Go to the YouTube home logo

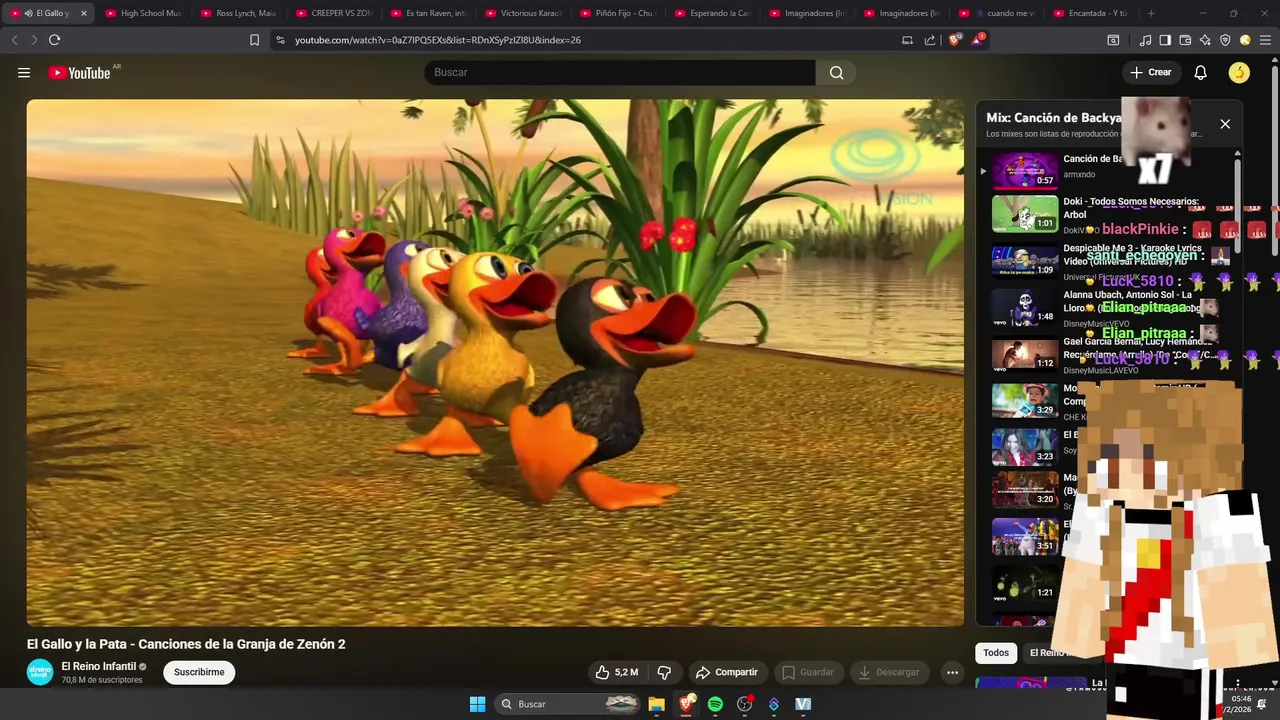(79, 72)
